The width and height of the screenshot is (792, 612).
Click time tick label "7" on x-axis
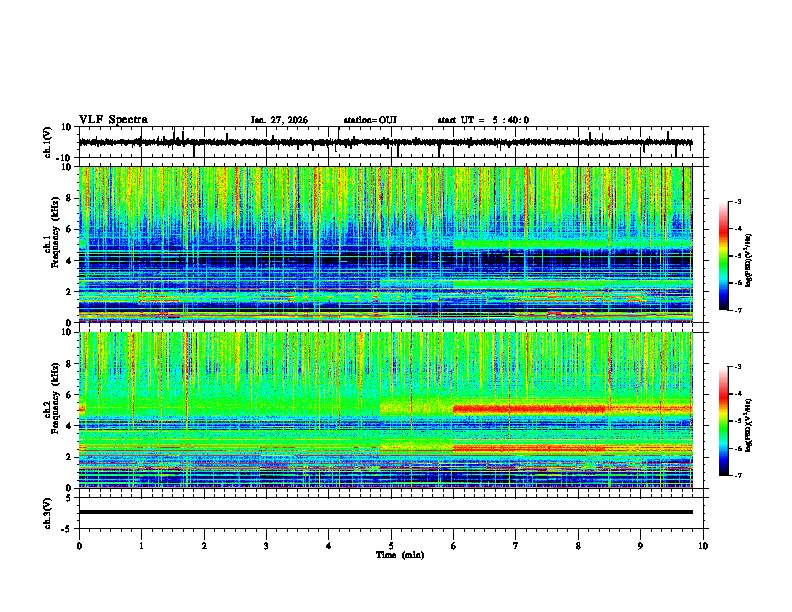516,546
